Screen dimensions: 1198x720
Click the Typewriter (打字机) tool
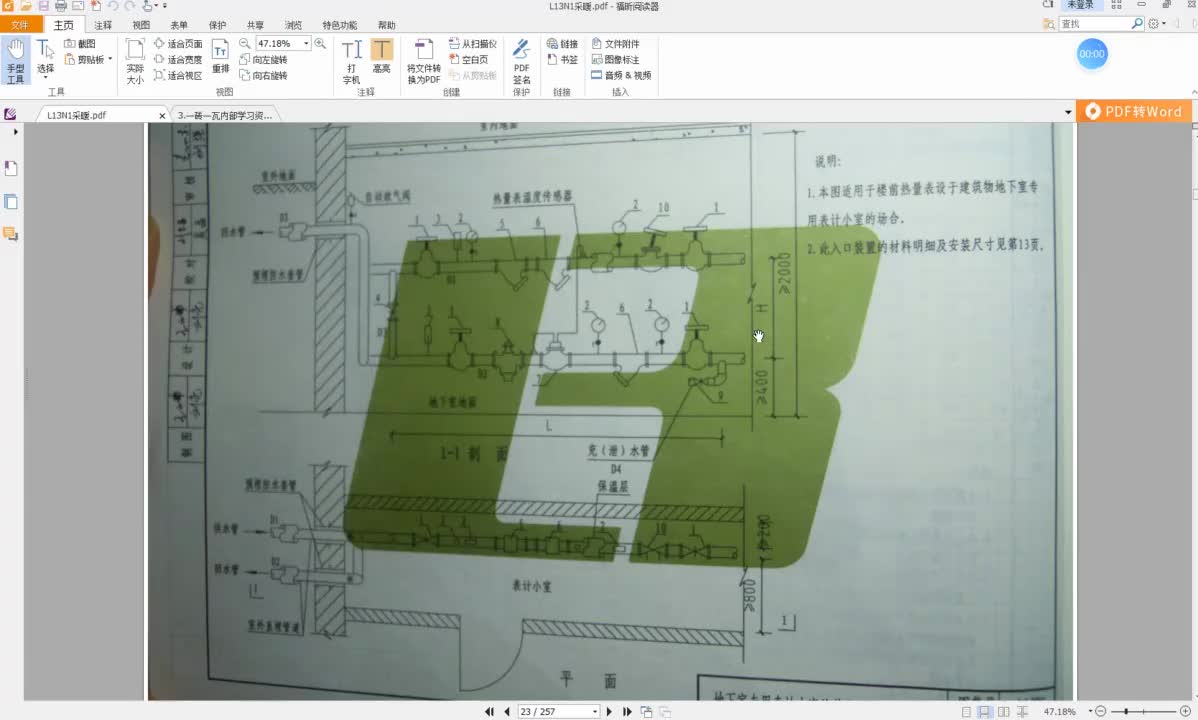(351, 61)
